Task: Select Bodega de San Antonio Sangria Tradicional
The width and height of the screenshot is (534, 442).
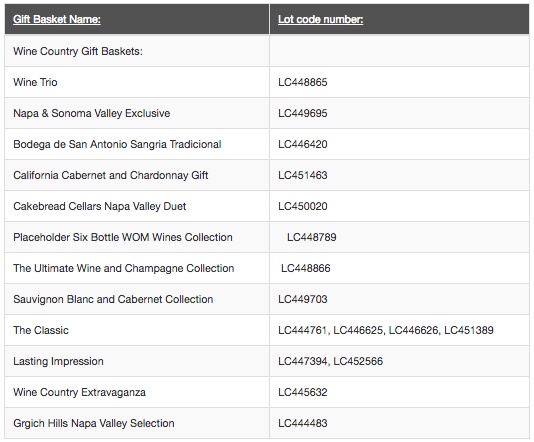Action: pyautogui.click(x=117, y=144)
